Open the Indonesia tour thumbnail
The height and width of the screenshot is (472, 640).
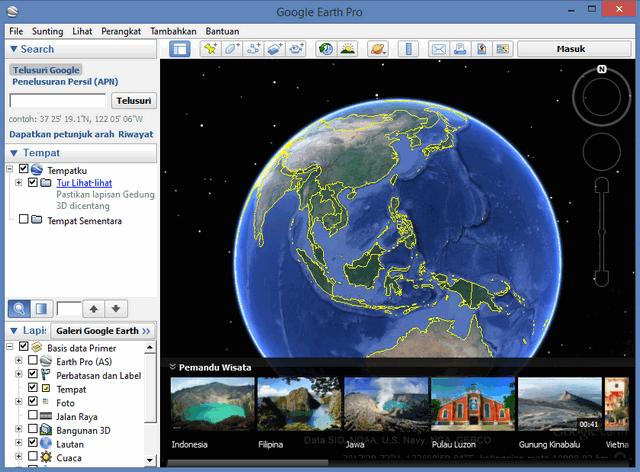pyautogui.click(x=212, y=403)
